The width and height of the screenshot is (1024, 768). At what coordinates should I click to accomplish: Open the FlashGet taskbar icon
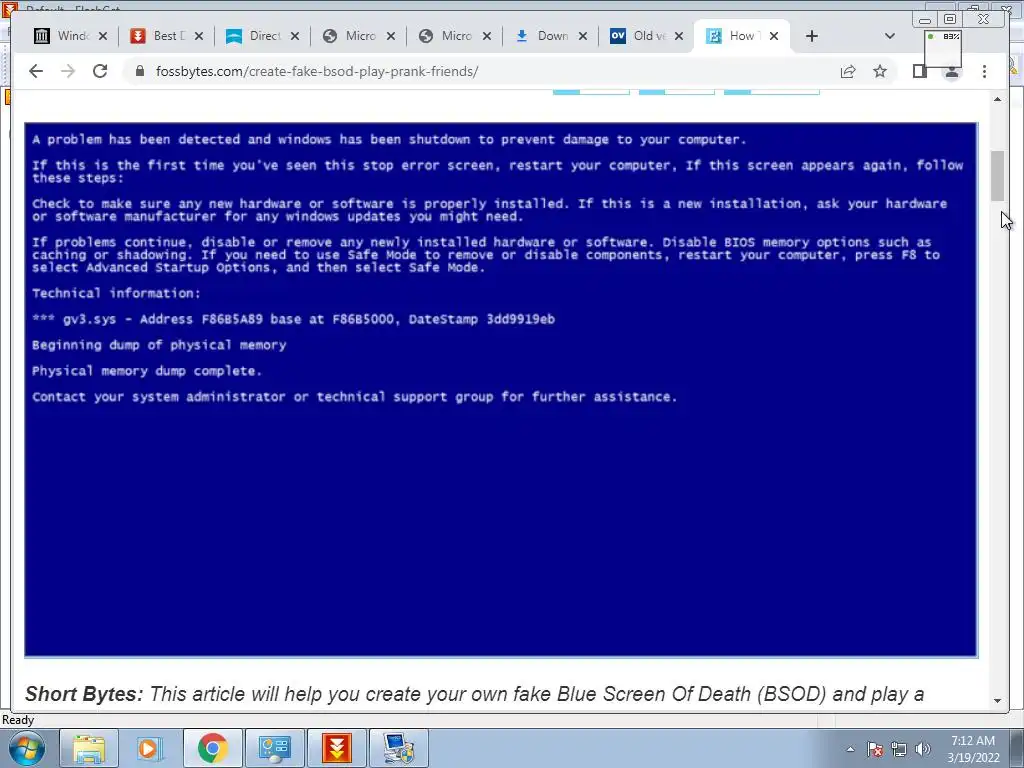(x=337, y=748)
